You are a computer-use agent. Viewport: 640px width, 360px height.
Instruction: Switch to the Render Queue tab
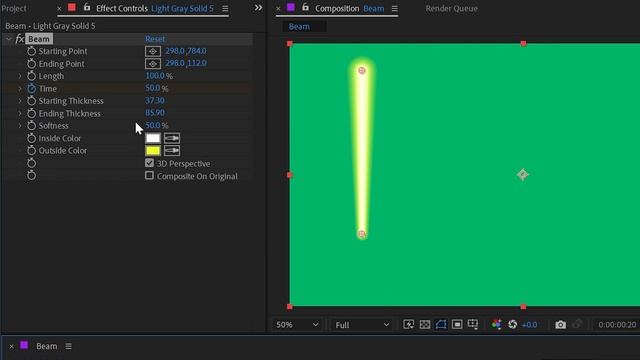coord(451,8)
